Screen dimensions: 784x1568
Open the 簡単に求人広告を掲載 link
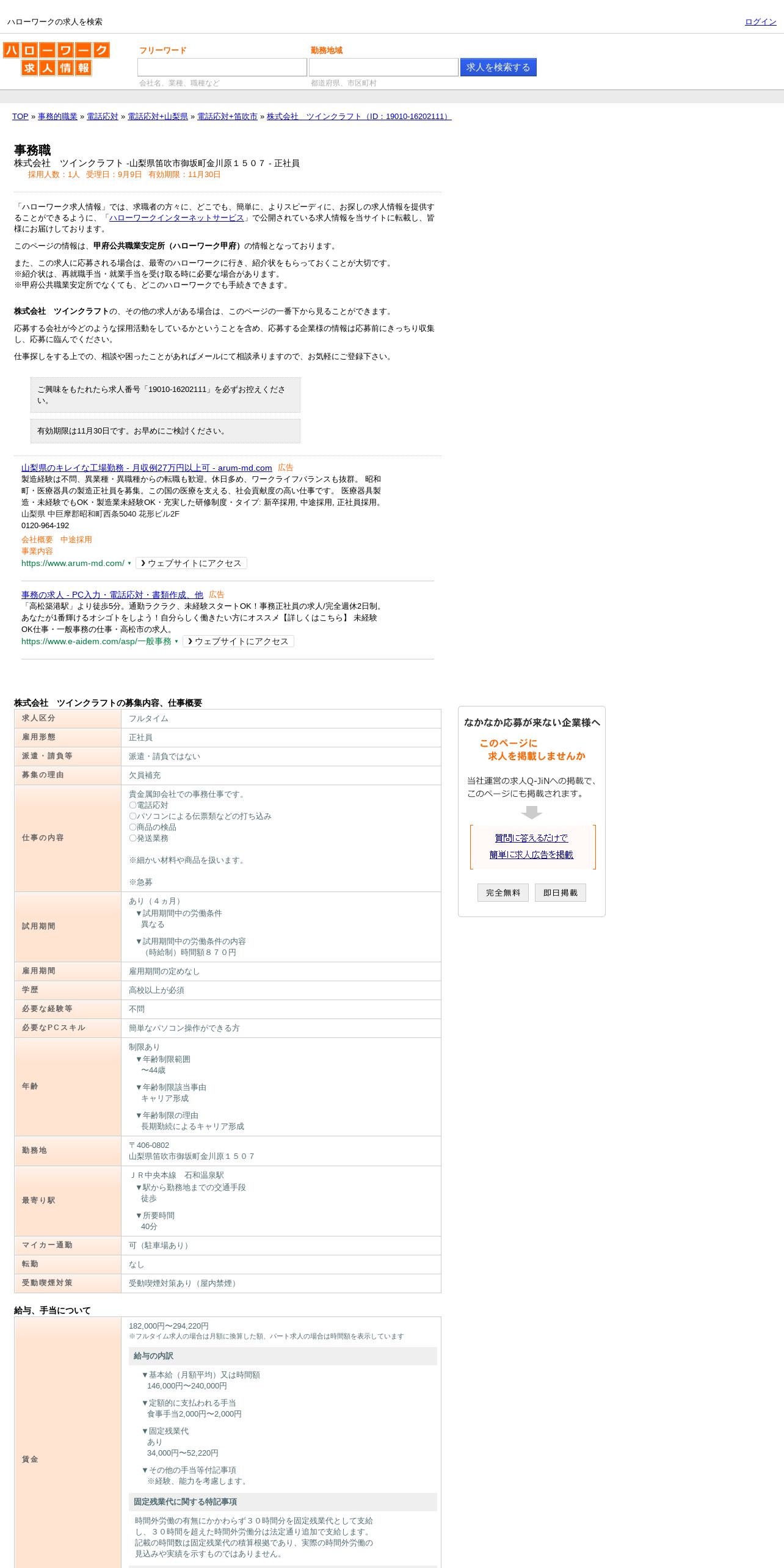pyautogui.click(x=531, y=855)
